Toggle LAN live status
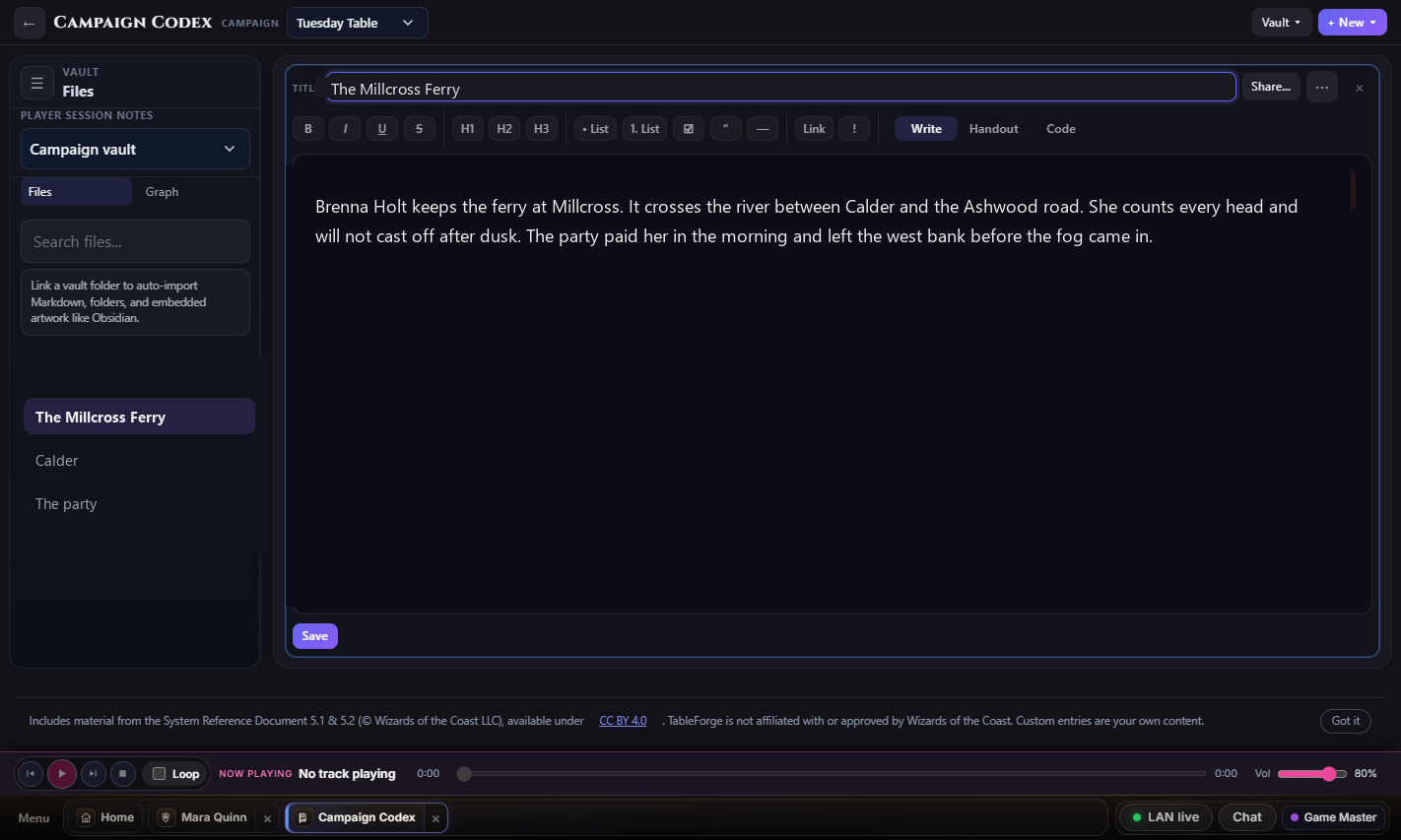Screen dimensions: 1401x840 pos(1166,817)
